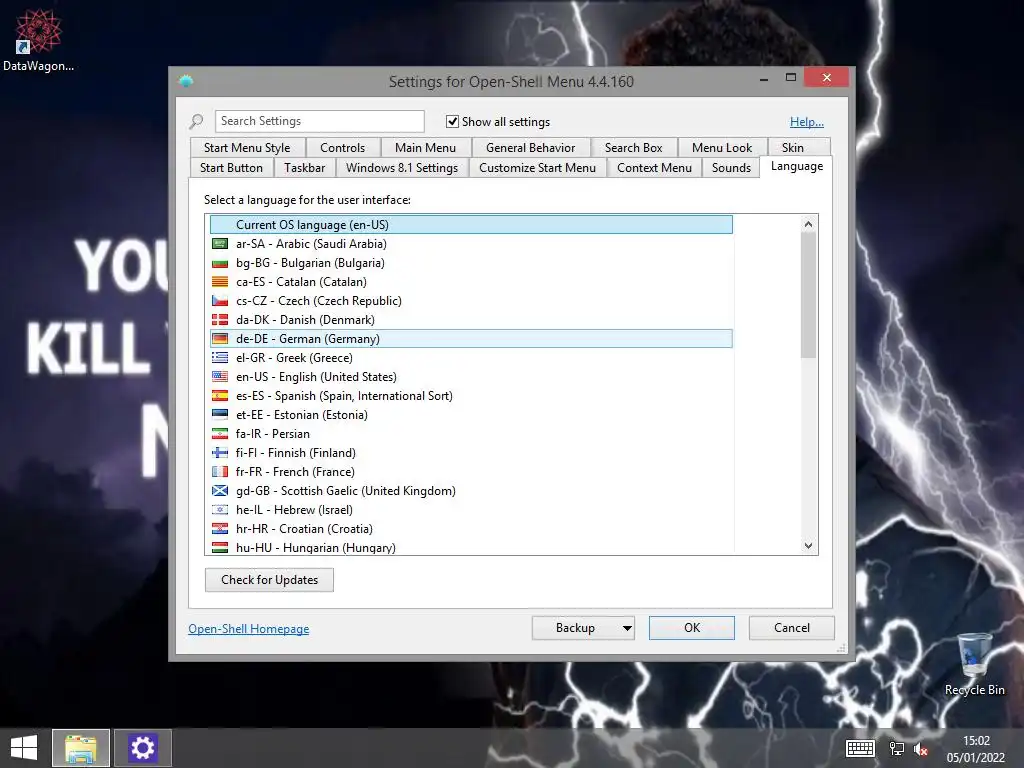Click the language list scrollbar thumb

[808, 295]
